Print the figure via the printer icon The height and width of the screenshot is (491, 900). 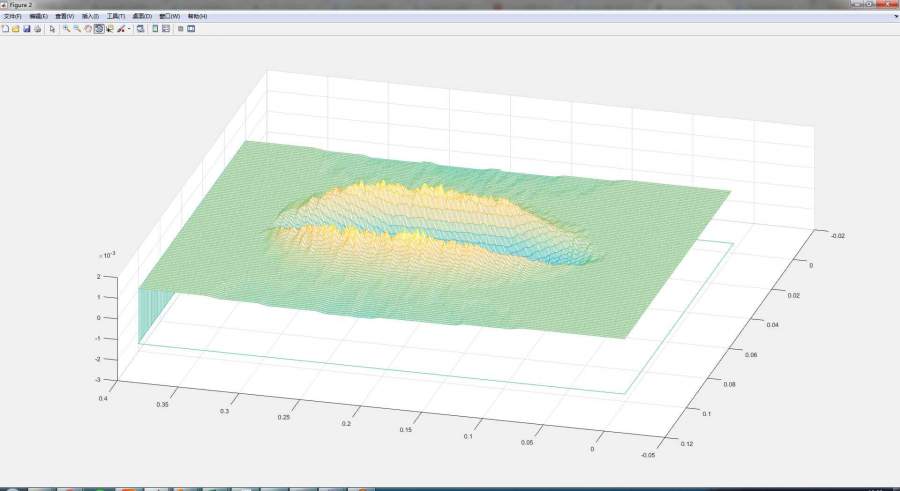click(x=37, y=29)
